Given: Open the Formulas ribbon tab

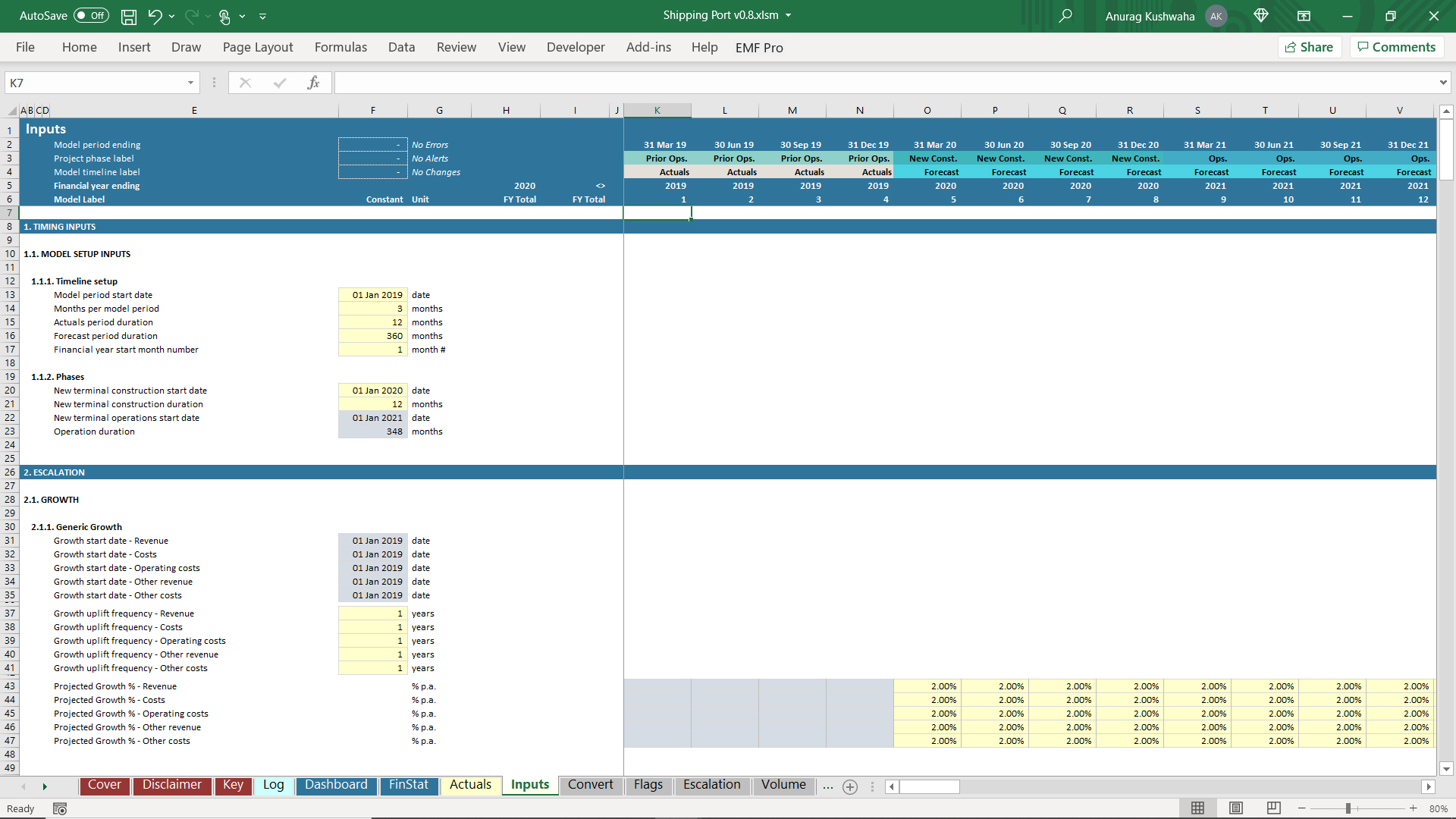Looking at the screenshot, I should (x=340, y=47).
